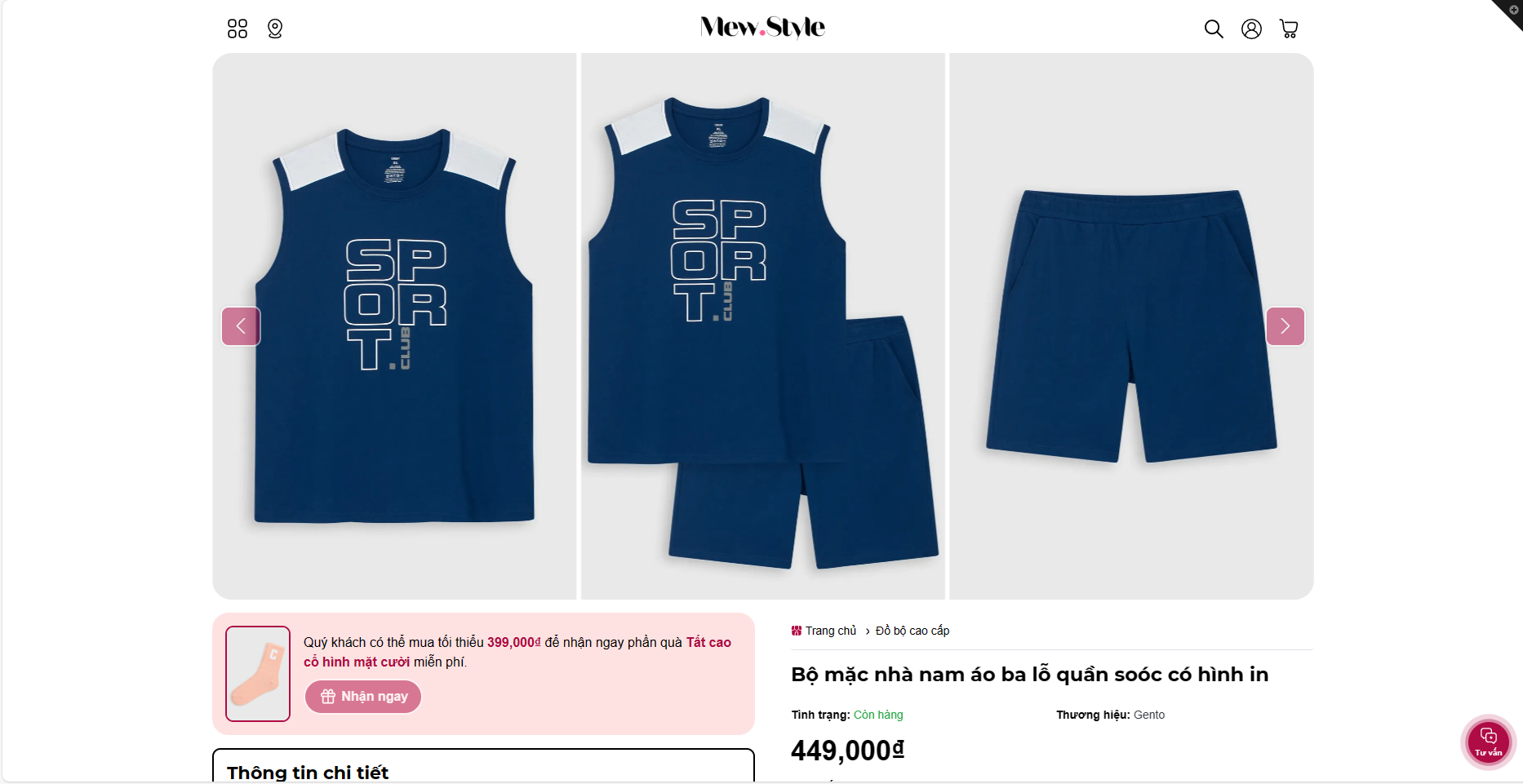Open the shopping cart icon
This screenshot has width=1523, height=784.
[1289, 29]
